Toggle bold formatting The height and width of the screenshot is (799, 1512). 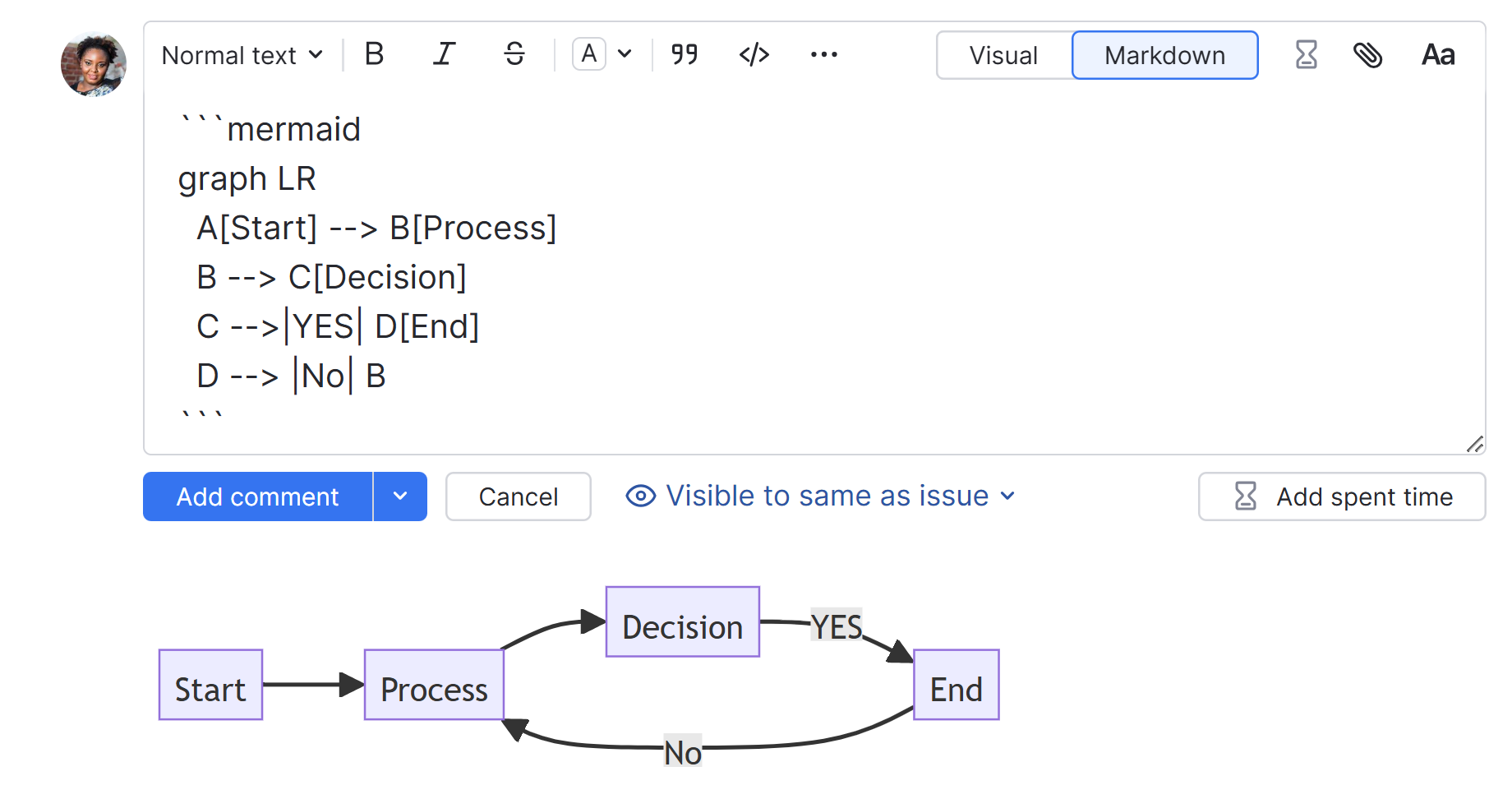pyautogui.click(x=374, y=54)
